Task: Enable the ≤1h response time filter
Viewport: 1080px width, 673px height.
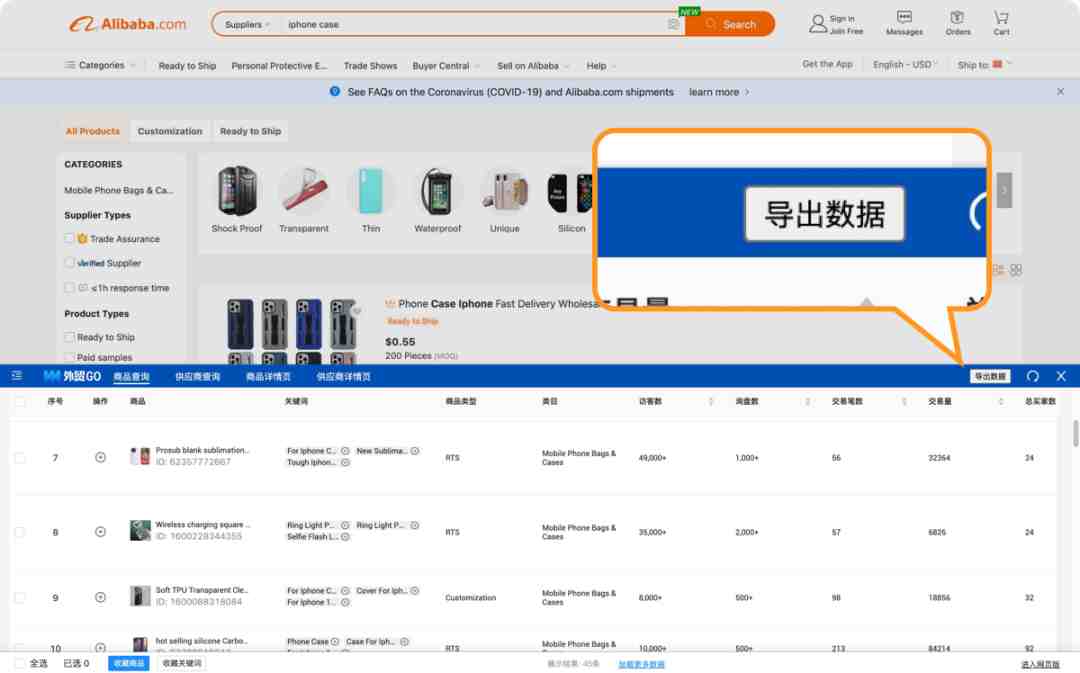Action: click(x=69, y=287)
